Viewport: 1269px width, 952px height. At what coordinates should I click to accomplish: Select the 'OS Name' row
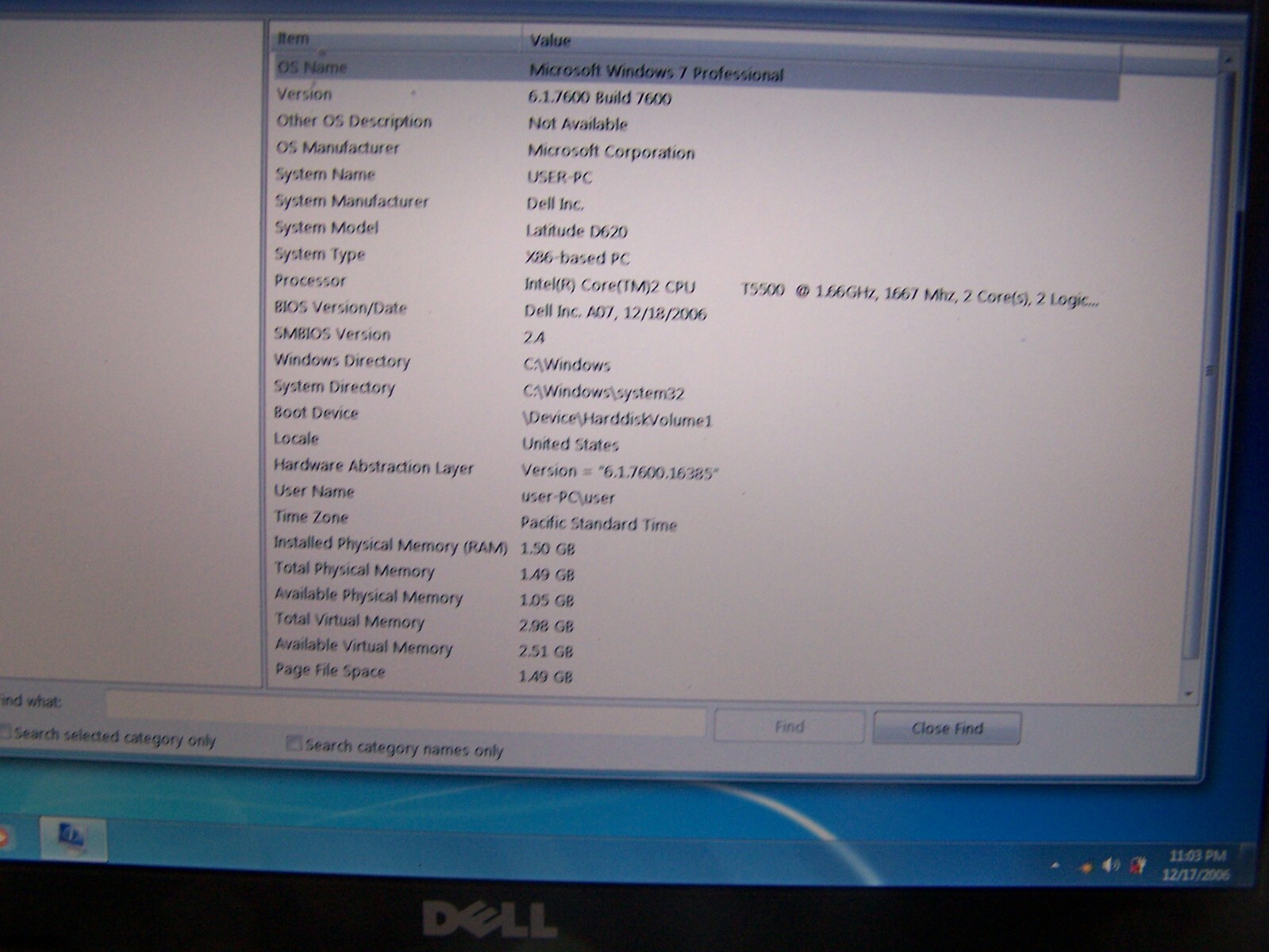312,67
